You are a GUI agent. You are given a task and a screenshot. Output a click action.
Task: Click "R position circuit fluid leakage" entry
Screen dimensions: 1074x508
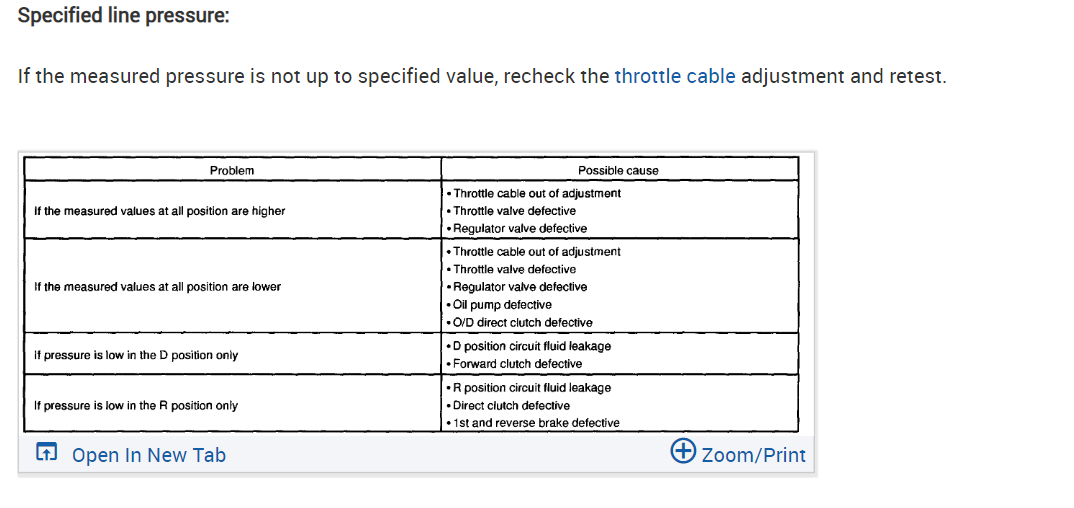pos(532,388)
